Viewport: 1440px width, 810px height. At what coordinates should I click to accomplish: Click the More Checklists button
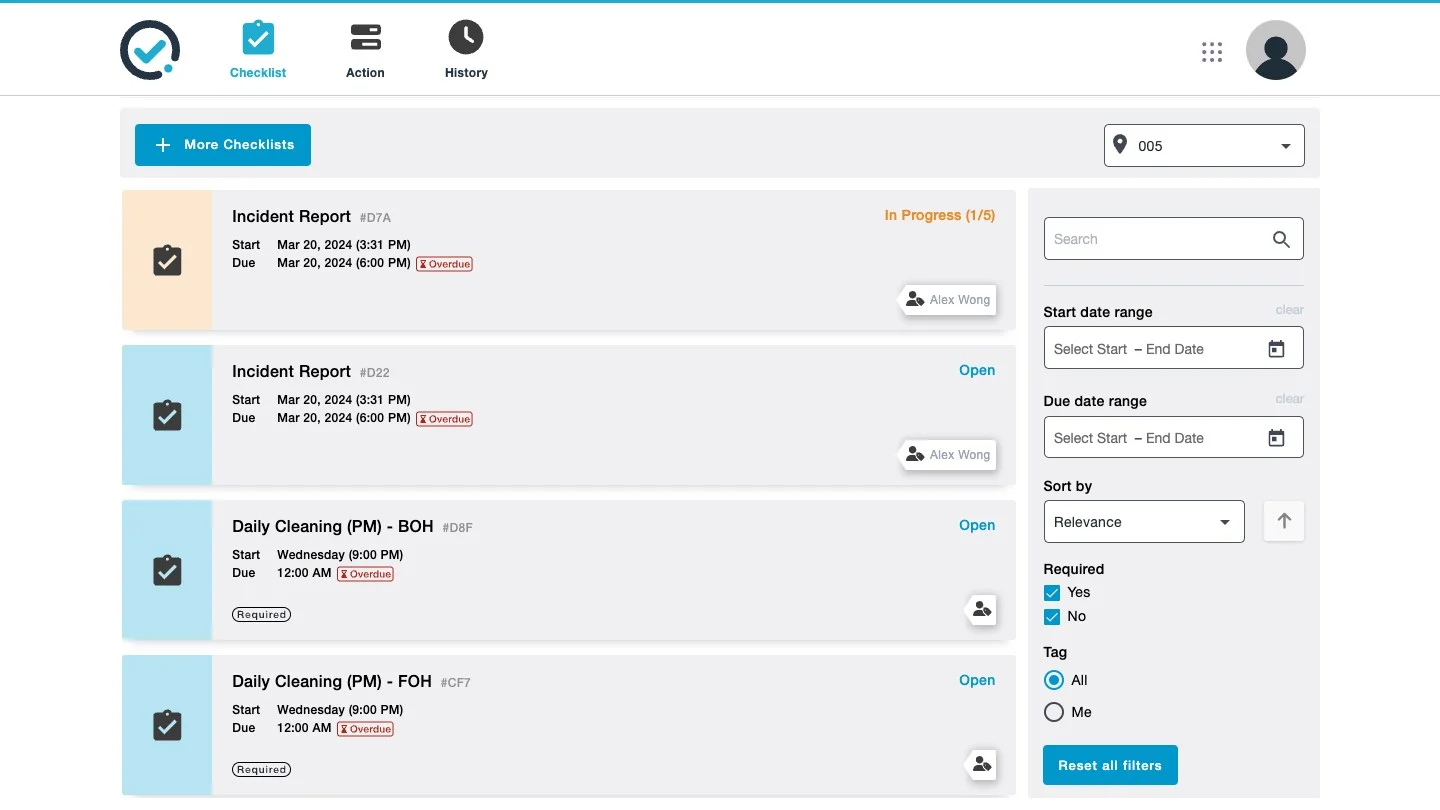click(222, 145)
